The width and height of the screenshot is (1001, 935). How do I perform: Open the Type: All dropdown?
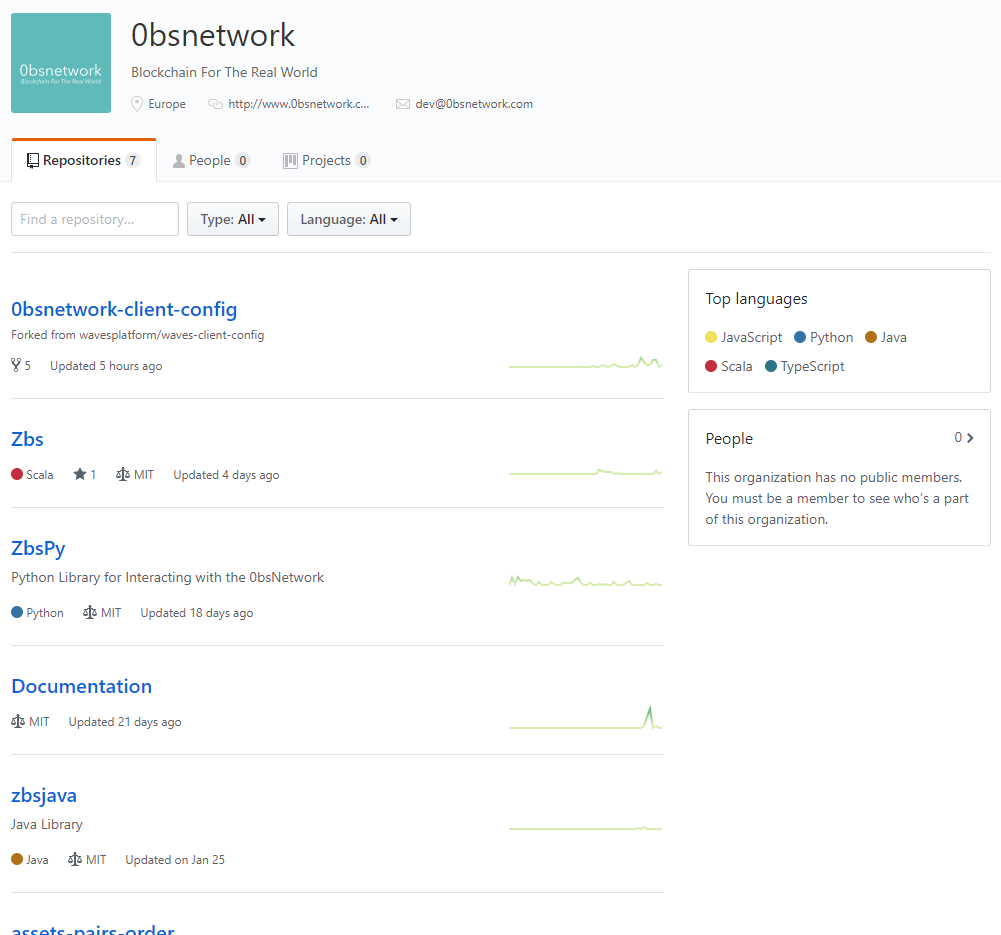pos(232,219)
